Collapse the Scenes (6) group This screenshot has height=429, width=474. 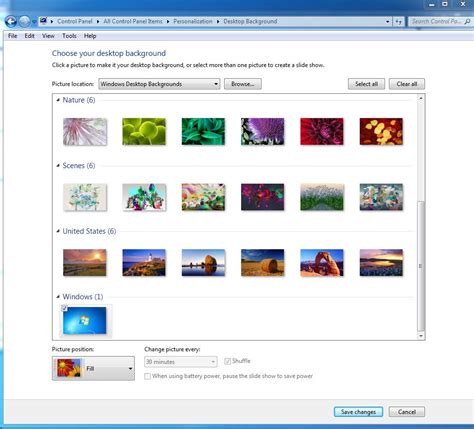click(58, 166)
